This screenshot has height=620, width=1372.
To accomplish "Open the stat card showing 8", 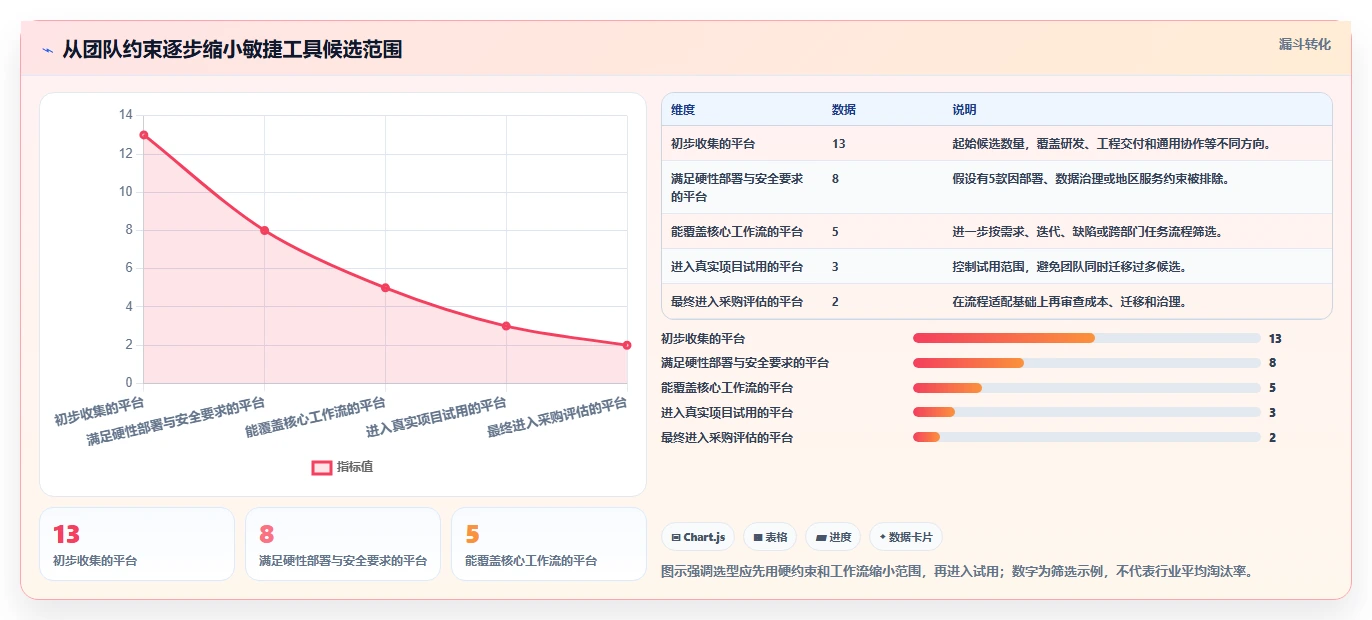I will (x=343, y=544).
